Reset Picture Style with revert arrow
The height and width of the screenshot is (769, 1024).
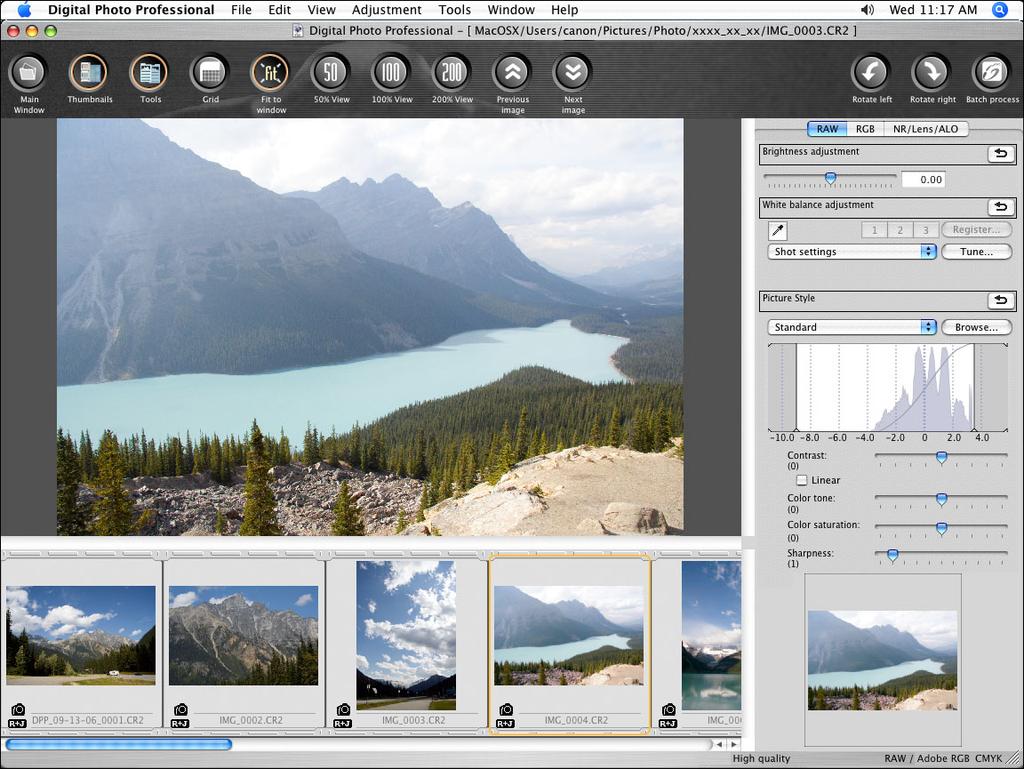pos(1000,300)
